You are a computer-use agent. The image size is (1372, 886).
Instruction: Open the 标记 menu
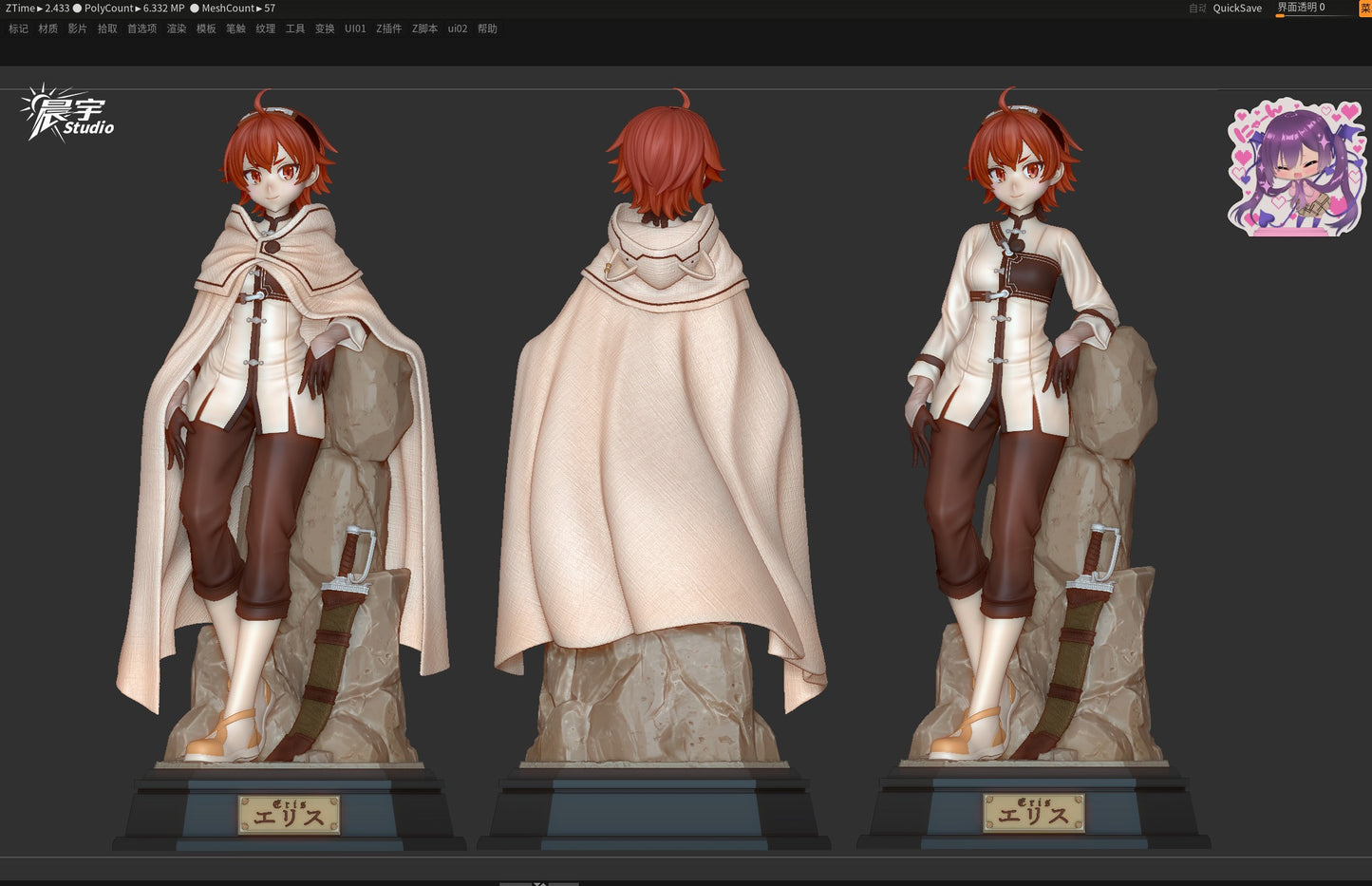pos(18,28)
